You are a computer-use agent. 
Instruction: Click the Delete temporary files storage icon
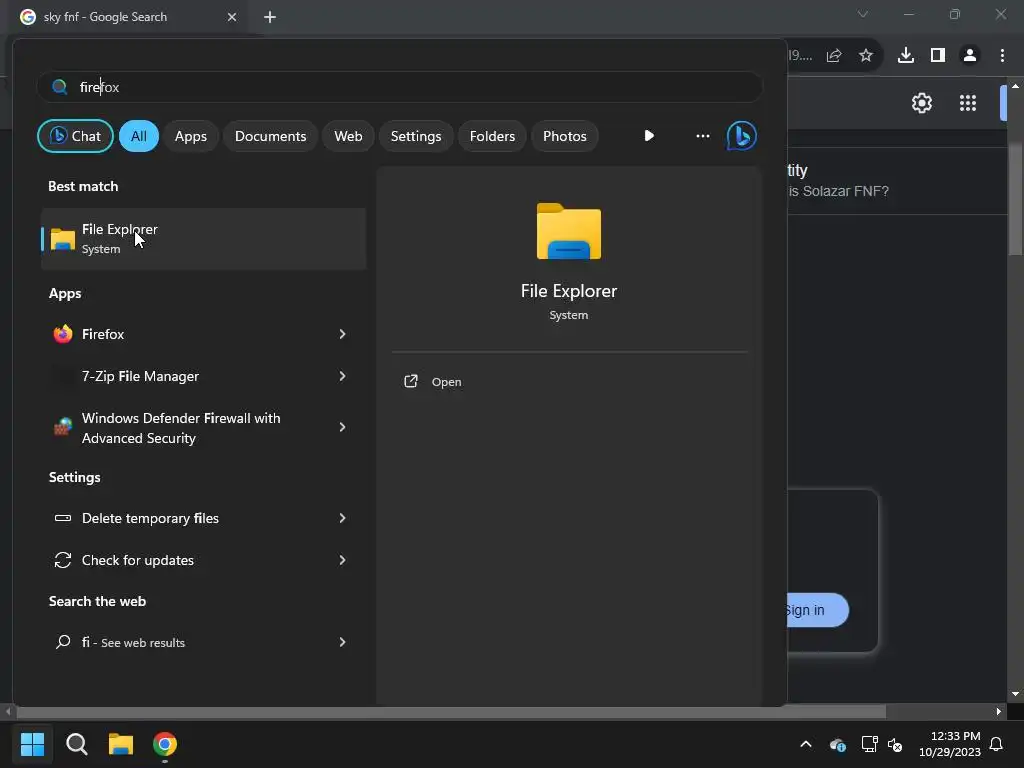point(63,518)
